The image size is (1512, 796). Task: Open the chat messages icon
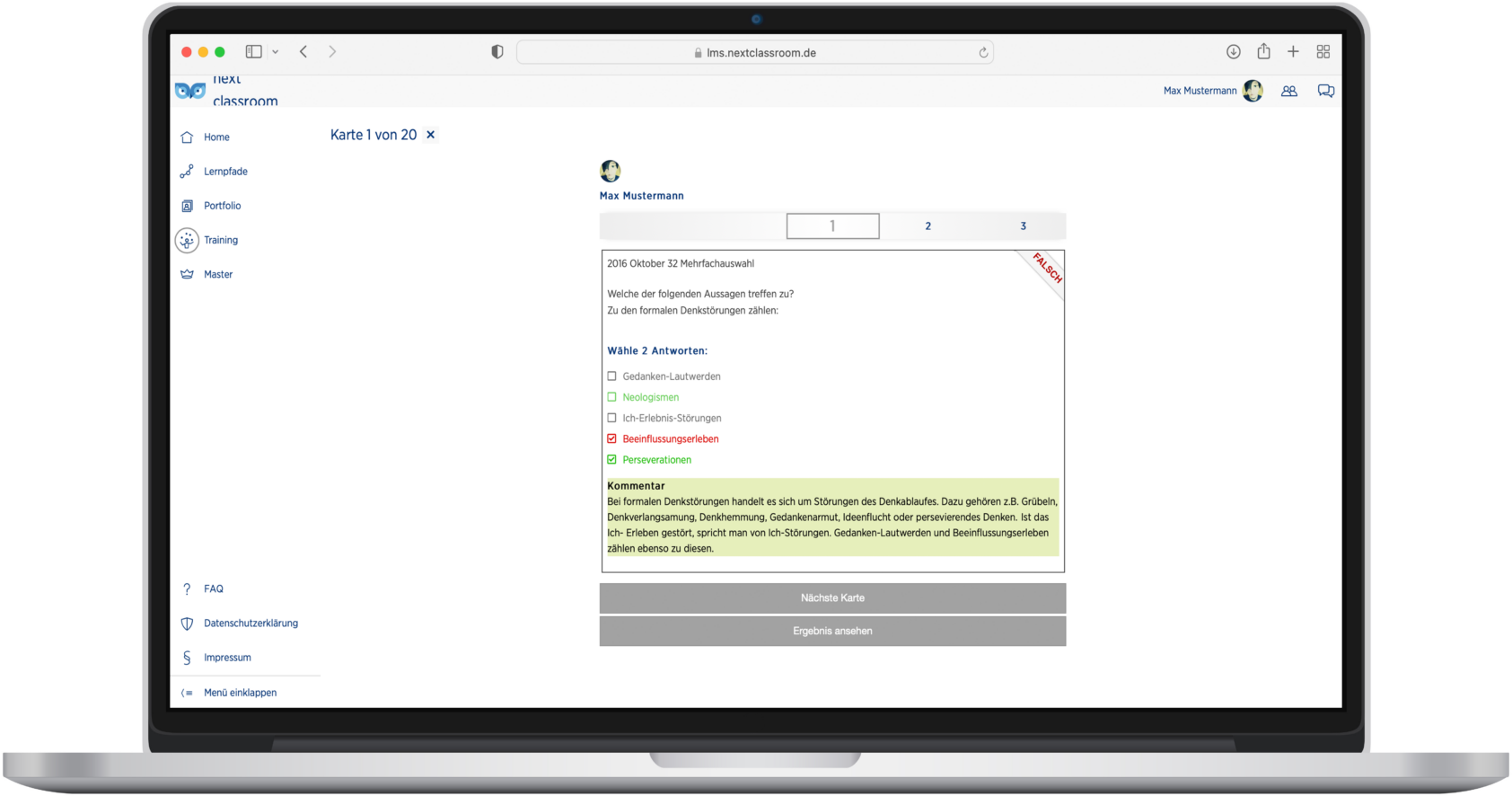click(x=1325, y=91)
